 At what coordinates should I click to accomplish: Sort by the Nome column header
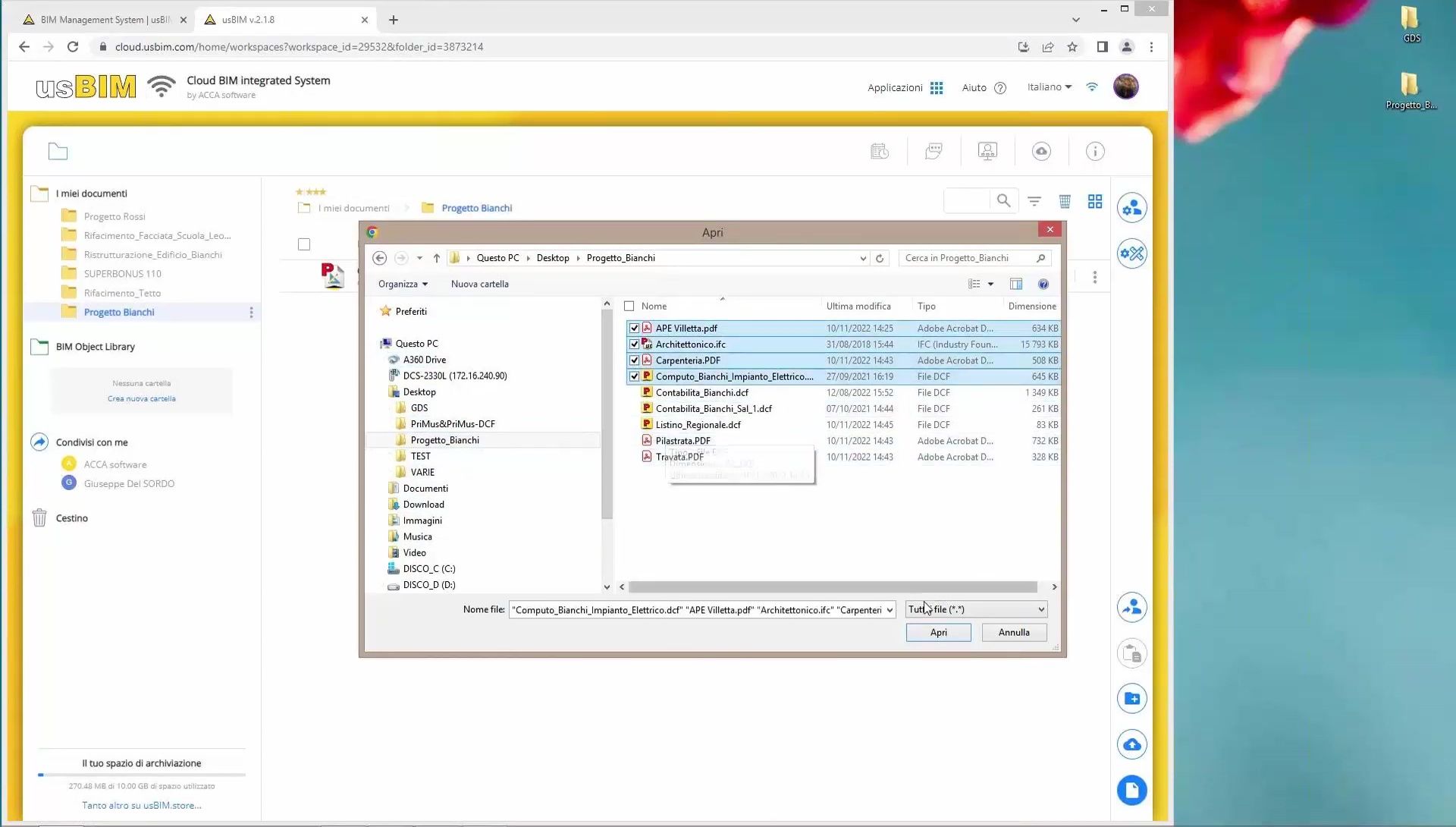[x=654, y=307]
